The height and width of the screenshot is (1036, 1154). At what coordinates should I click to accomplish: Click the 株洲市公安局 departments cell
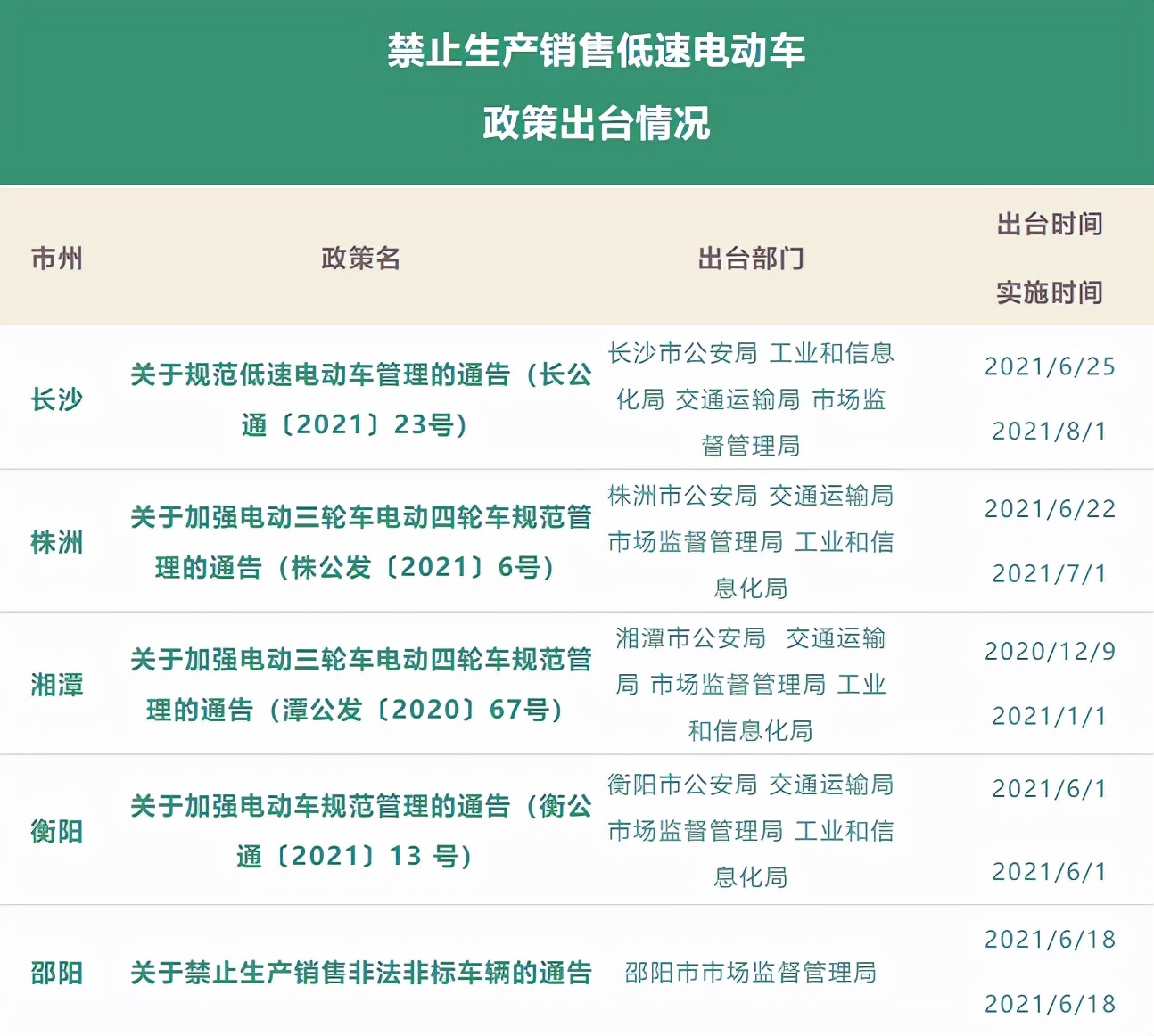tap(751, 542)
